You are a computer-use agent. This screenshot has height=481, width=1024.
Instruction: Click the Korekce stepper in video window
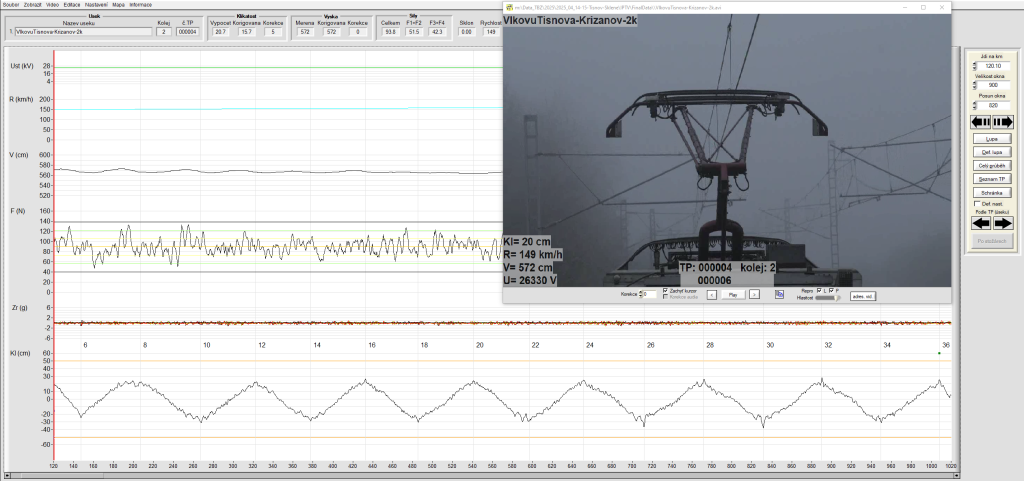pyautogui.click(x=641, y=295)
